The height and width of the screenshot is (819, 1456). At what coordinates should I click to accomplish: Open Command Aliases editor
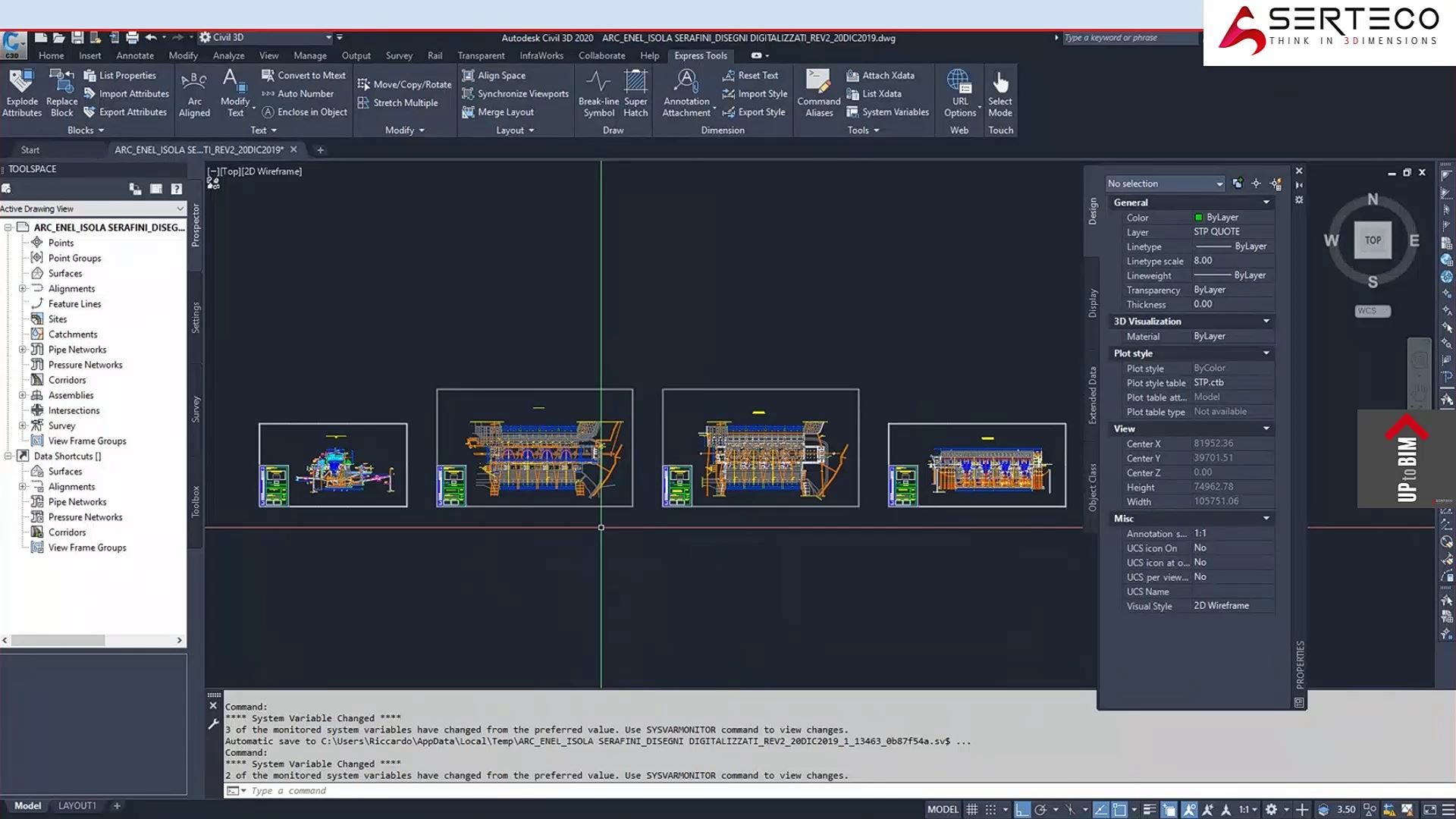[x=818, y=93]
